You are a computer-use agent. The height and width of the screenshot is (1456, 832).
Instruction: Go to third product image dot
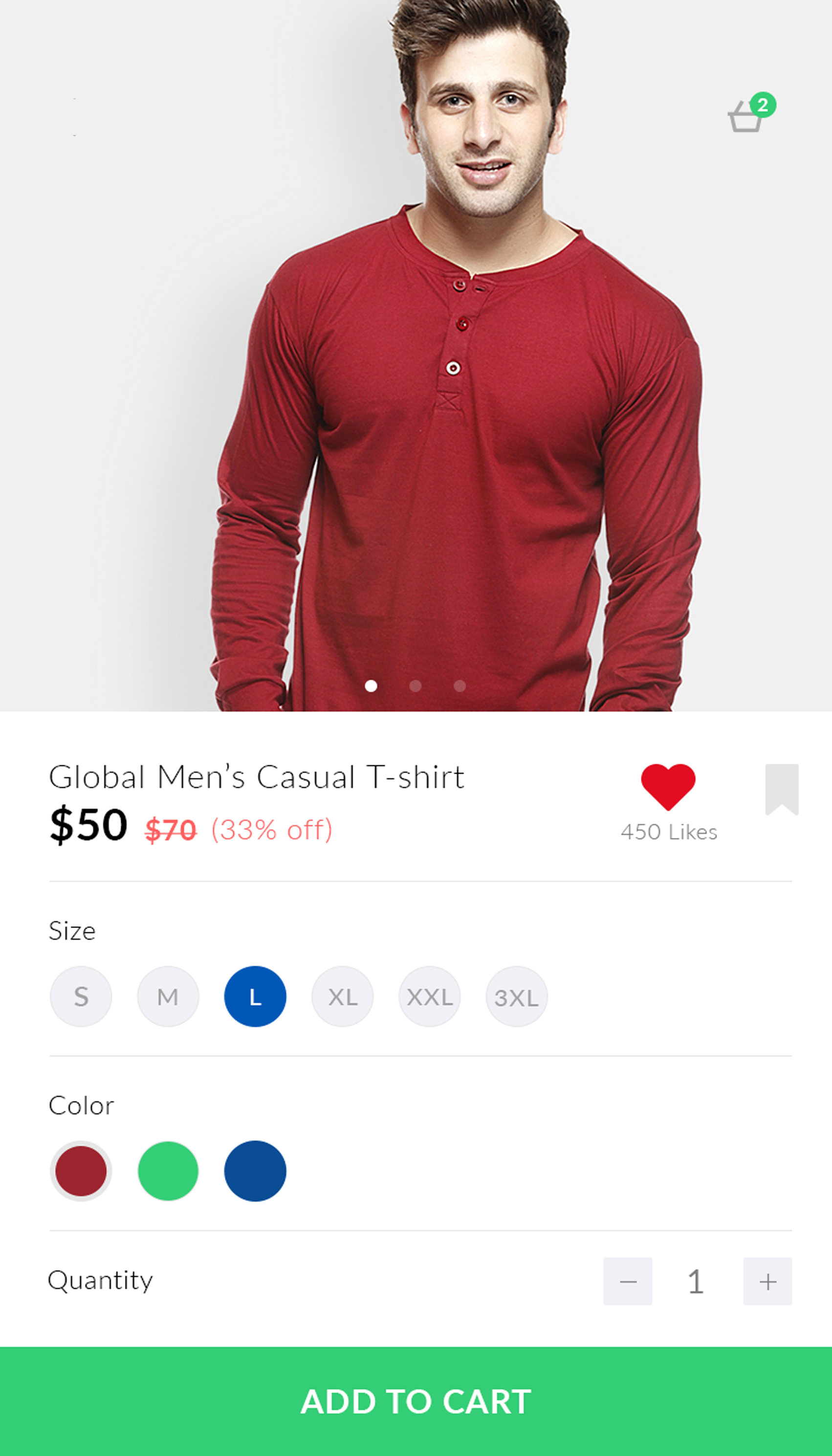[x=460, y=686]
